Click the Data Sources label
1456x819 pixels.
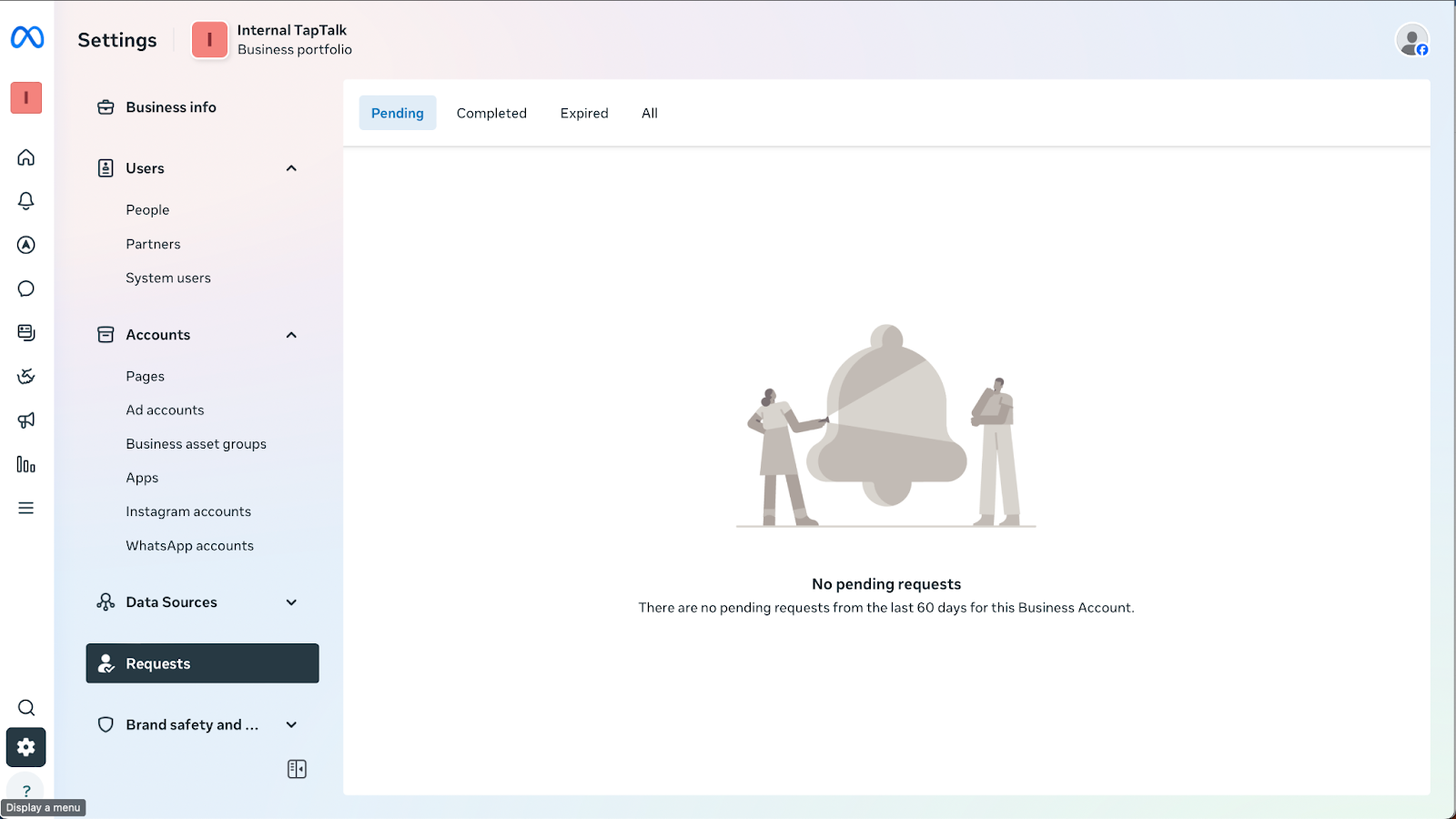(x=171, y=602)
